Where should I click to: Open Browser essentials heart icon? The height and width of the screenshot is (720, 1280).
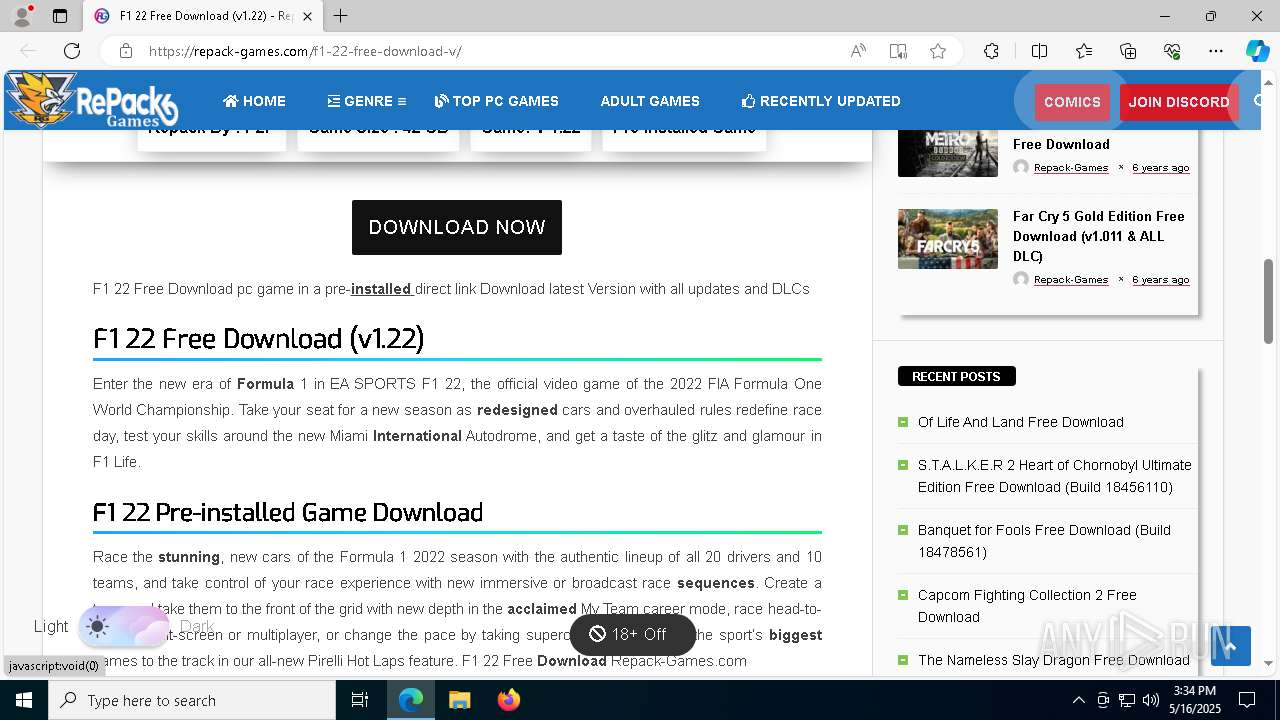[x=1172, y=51]
